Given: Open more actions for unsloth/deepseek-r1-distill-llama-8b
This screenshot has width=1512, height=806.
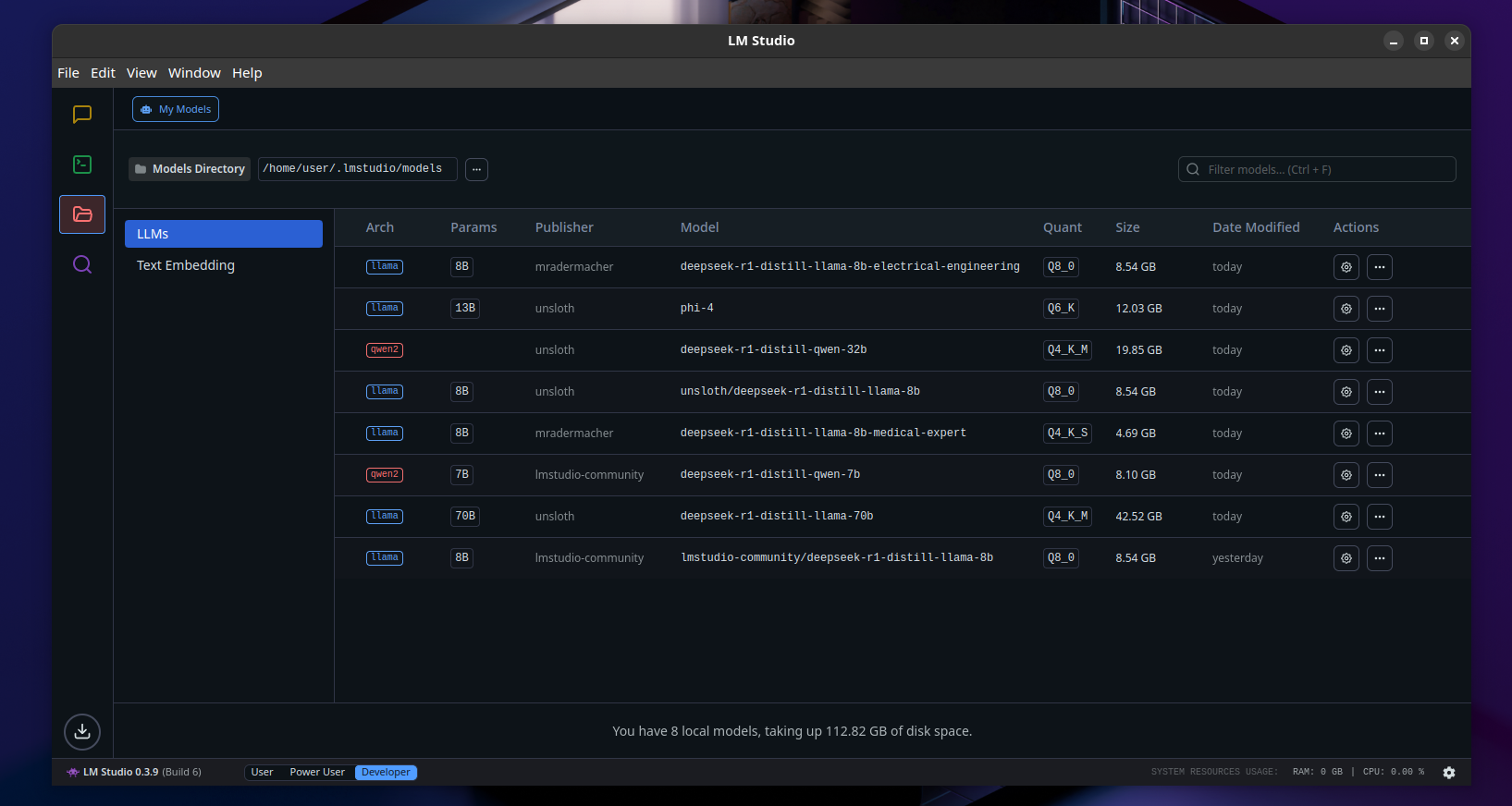Looking at the screenshot, I should point(1380,392).
